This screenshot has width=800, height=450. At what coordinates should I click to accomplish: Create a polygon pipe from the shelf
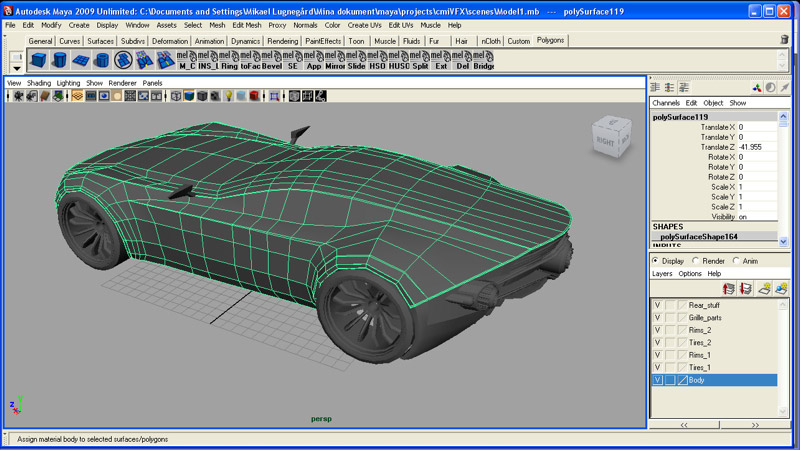point(102,60)
